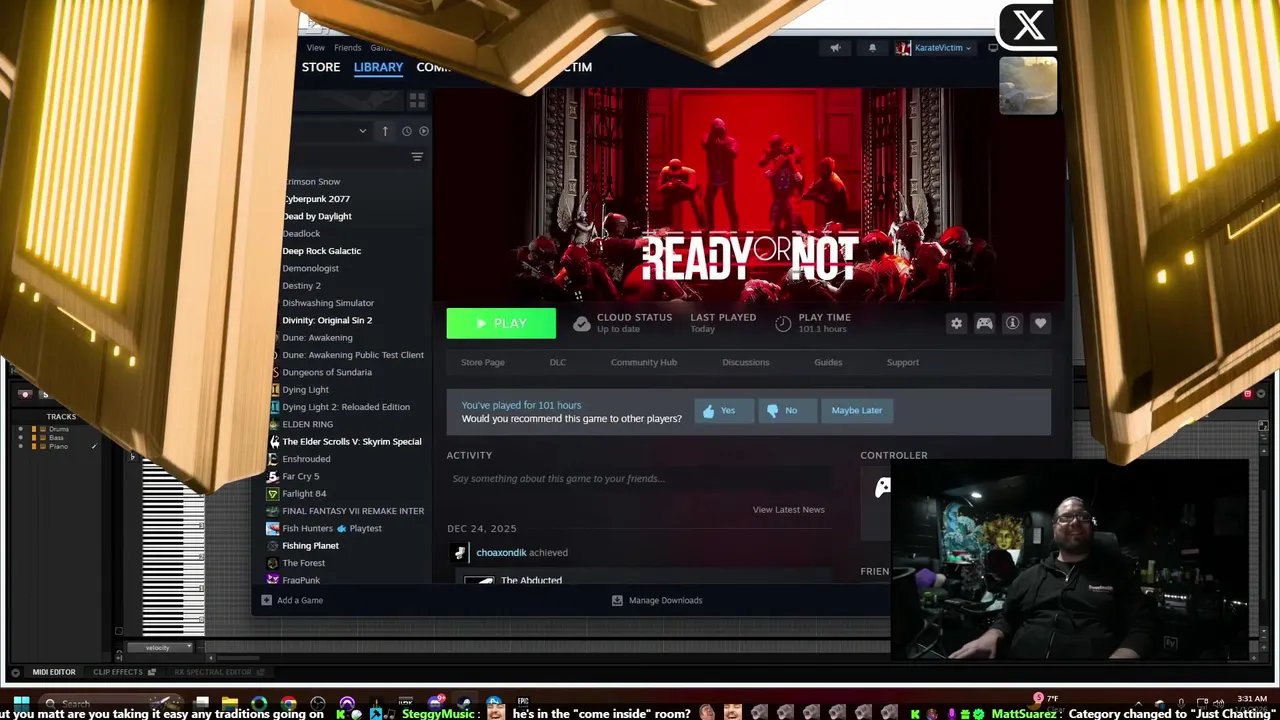Click the play time clock icon
Screen dimensions: 1280x720
point(783,323)
